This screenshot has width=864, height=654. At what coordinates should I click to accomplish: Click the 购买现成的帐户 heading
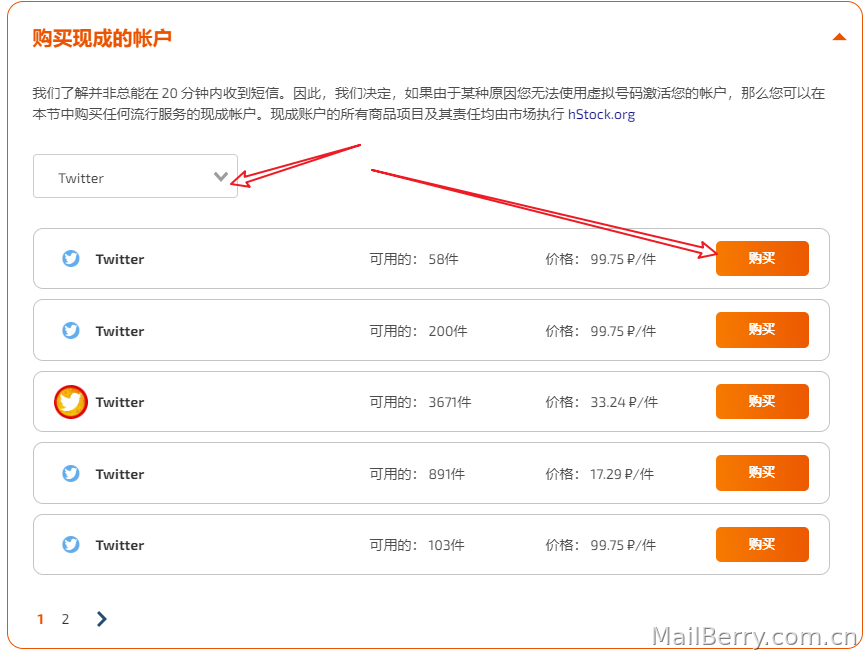tap(102, 38)
